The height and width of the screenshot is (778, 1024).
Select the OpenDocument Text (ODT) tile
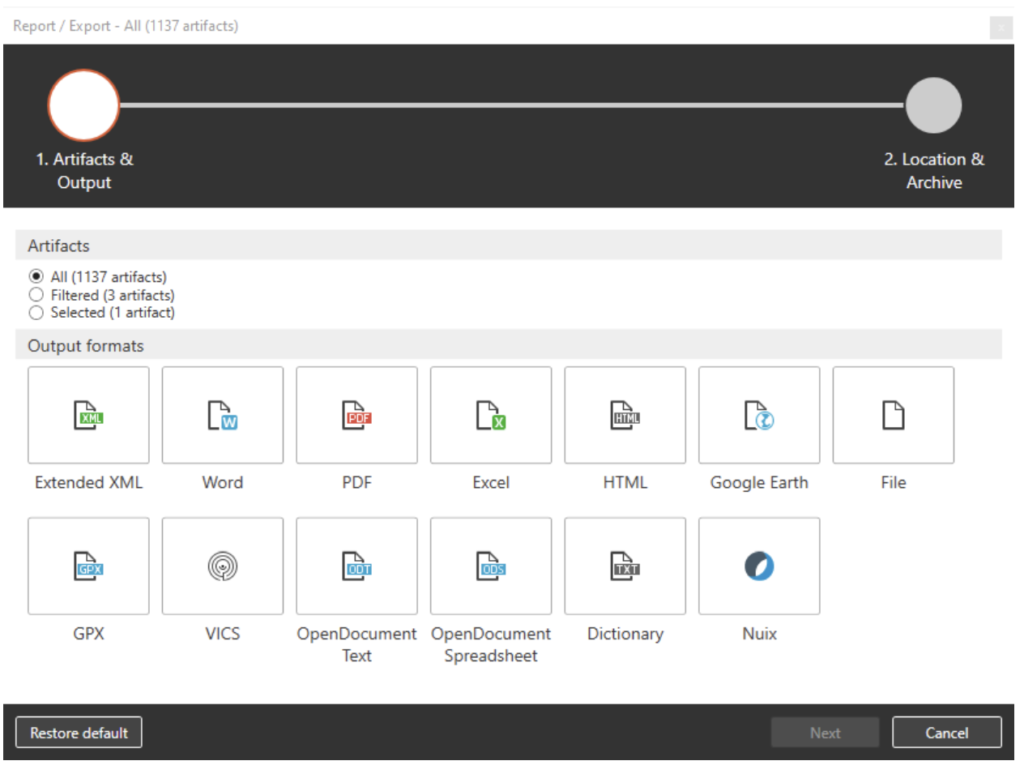click(x=357, y=566)
